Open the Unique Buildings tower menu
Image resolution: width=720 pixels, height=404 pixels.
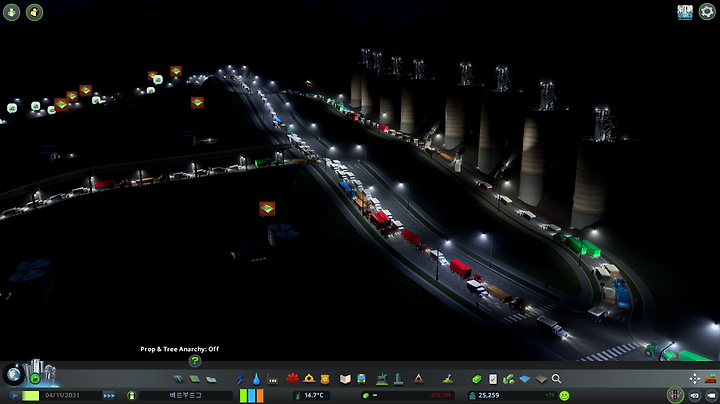398,379
